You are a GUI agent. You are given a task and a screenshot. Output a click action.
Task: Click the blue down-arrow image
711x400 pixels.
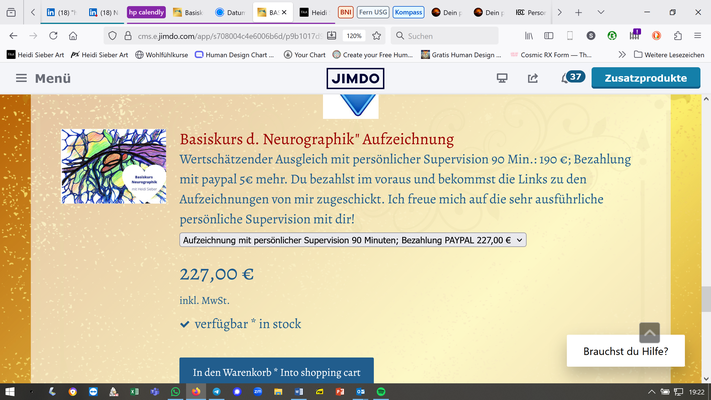pyautogui.click(x=351, y=106)
